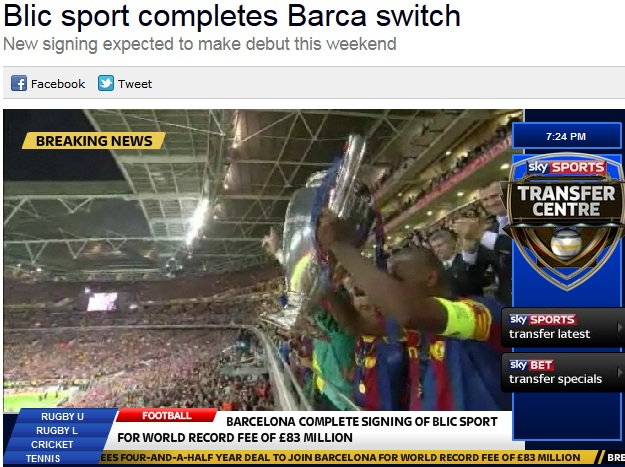Click the 7:24 PM time display
This screenshot has height=467, width=625.
(566, 136)
